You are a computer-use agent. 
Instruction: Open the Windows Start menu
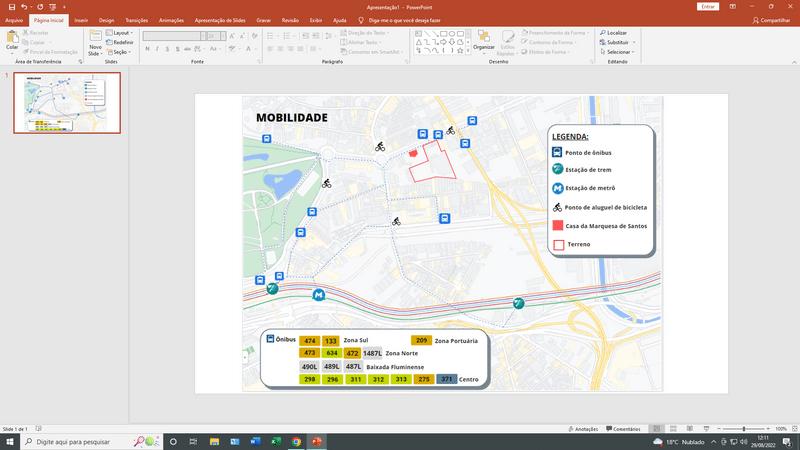tap(10, 442)
